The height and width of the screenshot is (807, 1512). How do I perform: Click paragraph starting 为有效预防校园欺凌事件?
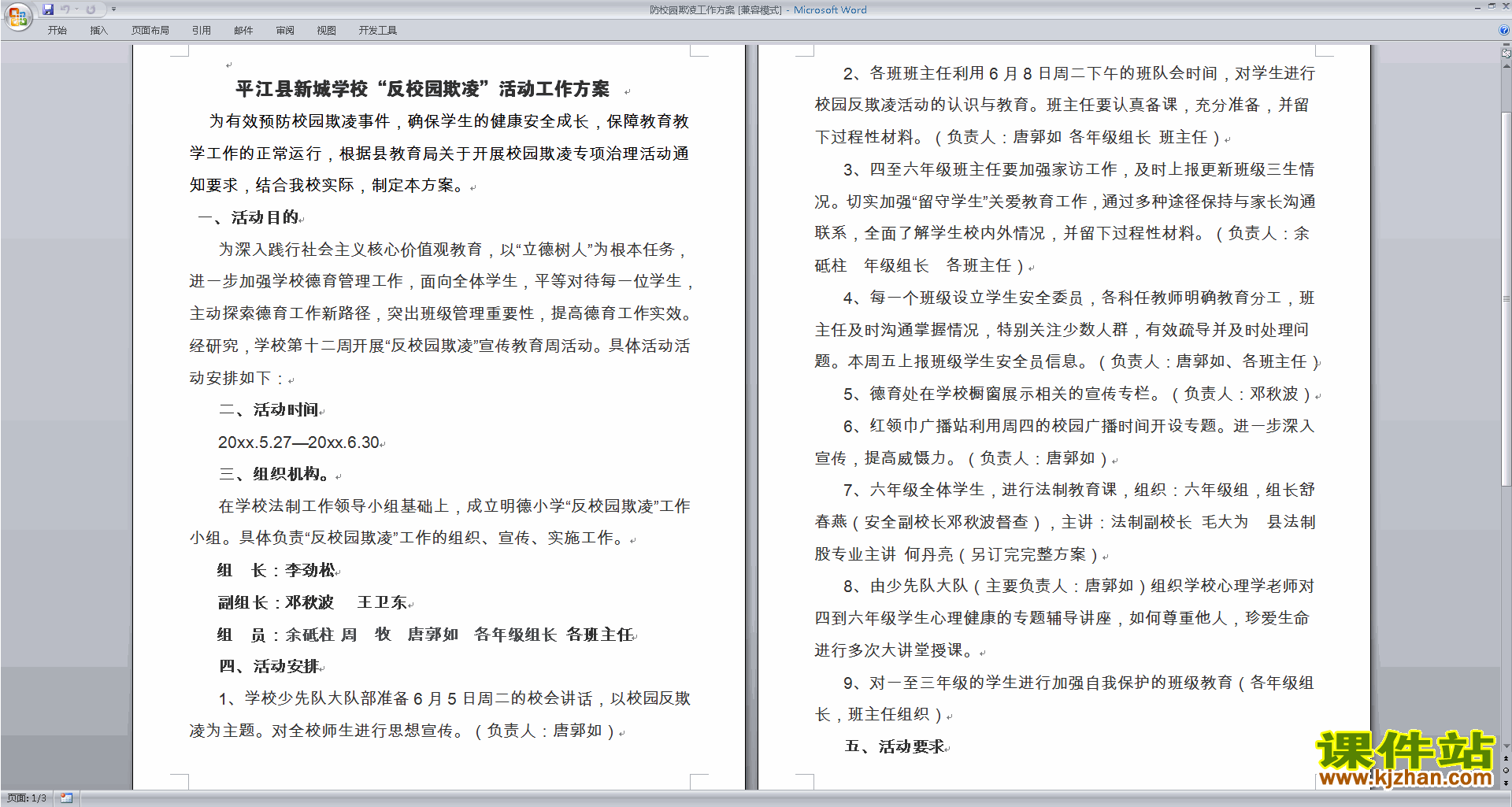coord(439,154)
